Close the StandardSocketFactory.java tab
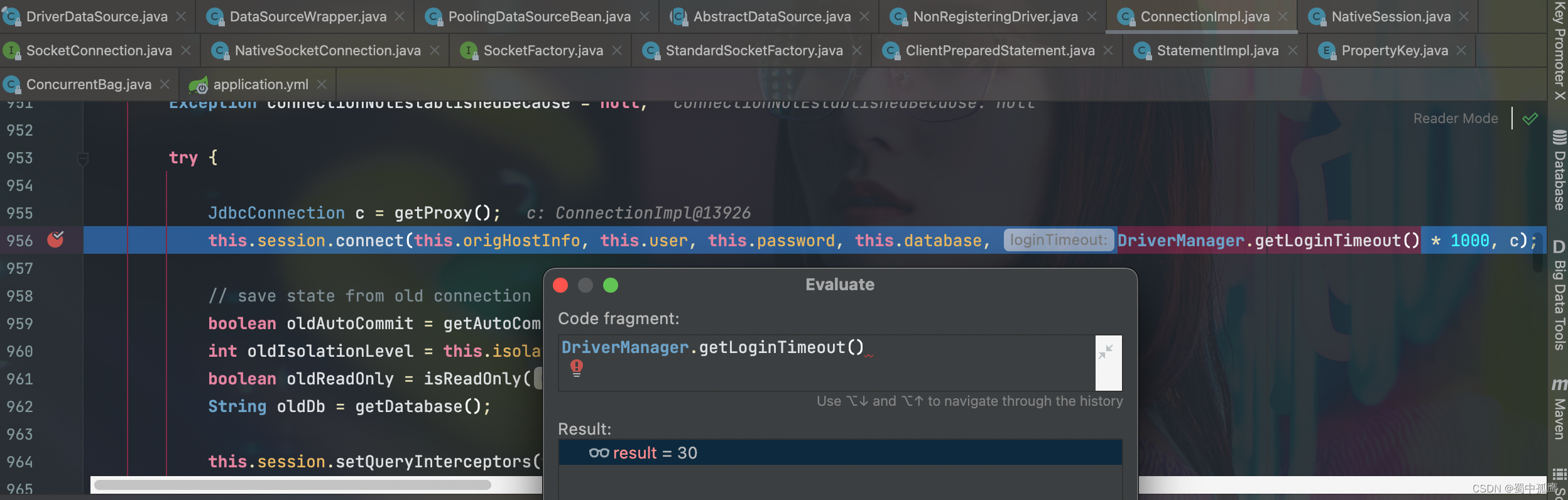This screenshot has height=500, width=1568. pyautogui.click(x=857, y=50)
